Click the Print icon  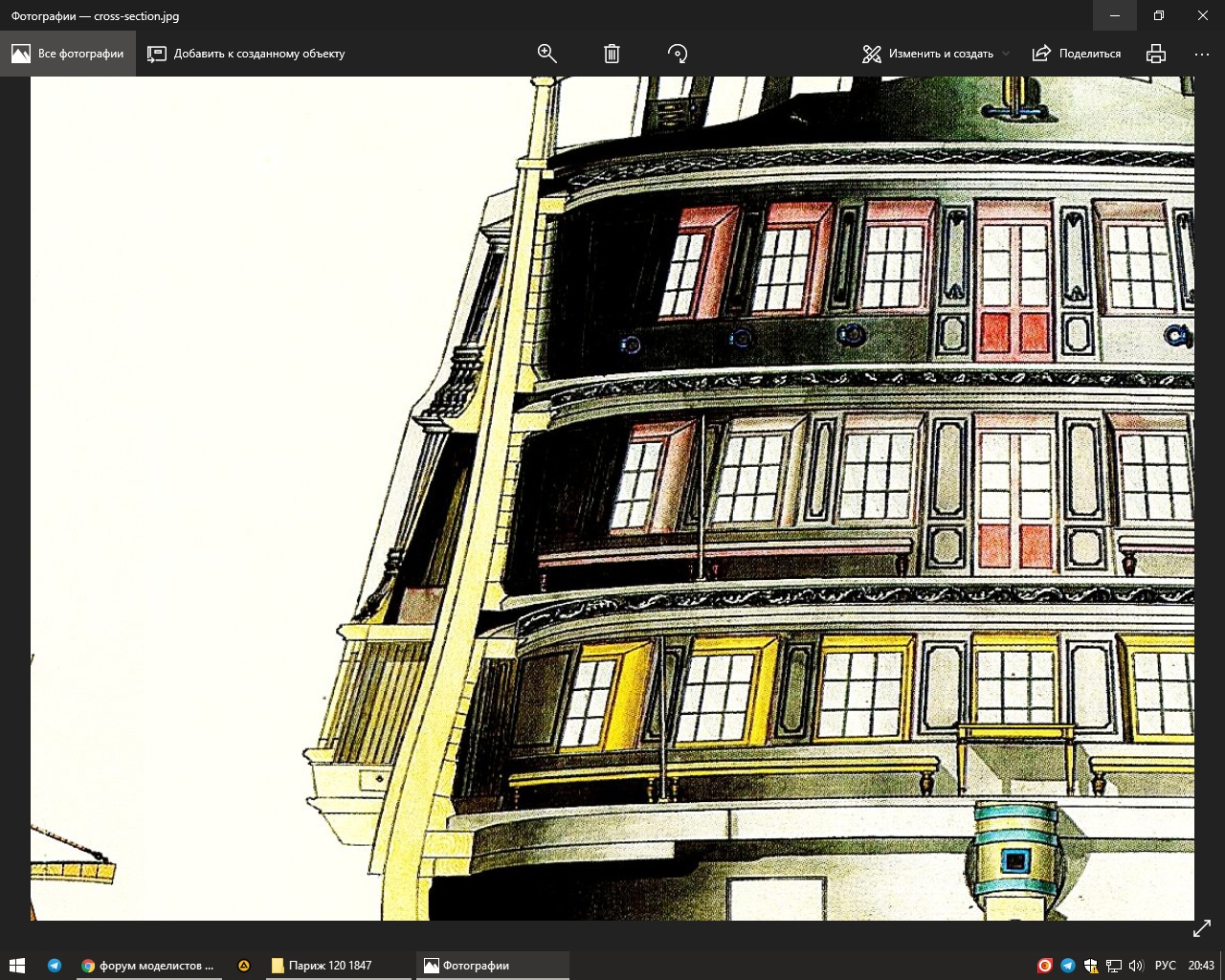click(1156, 54)
